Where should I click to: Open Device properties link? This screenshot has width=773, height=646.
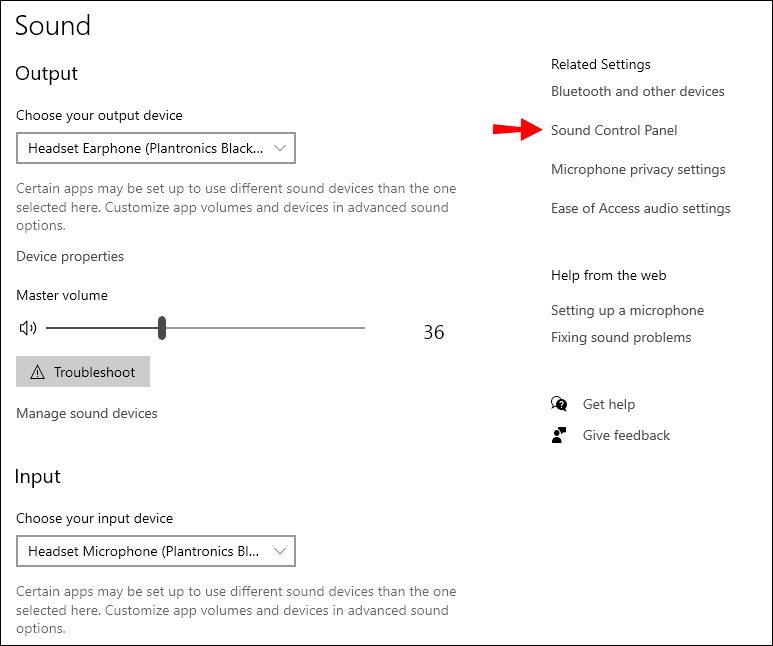(70, 256)
